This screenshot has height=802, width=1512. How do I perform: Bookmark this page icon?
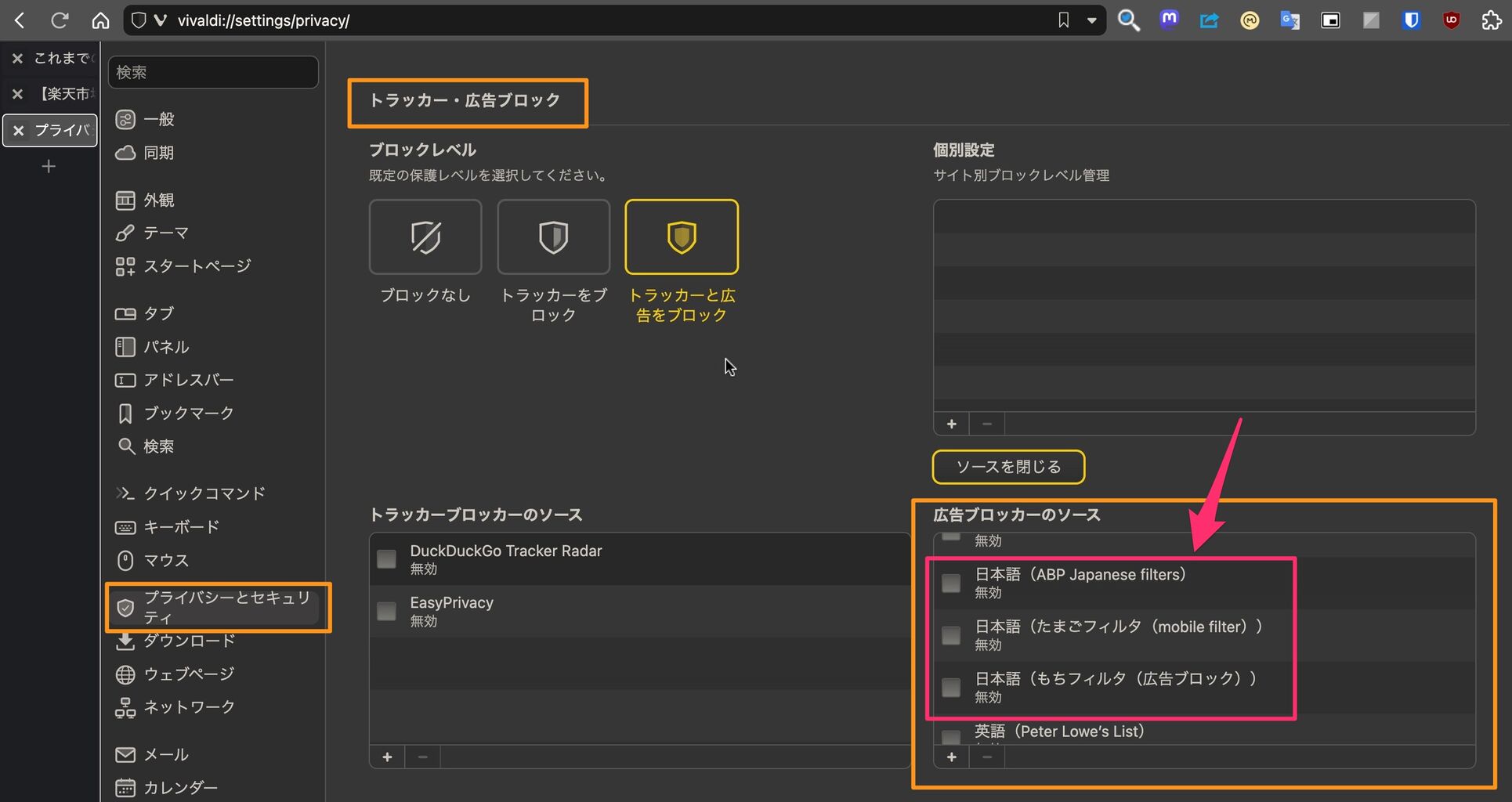(x=1063, y=20)
